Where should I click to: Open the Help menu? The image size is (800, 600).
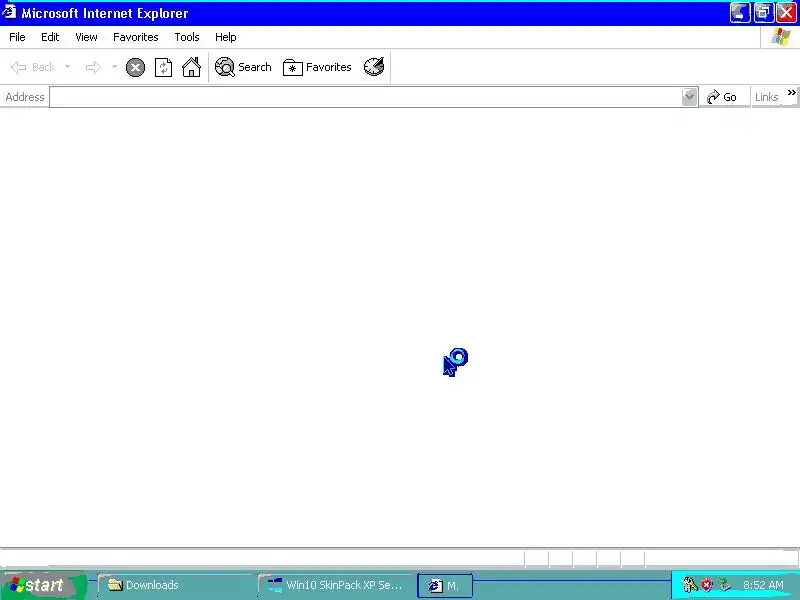[x=226, y=37]
